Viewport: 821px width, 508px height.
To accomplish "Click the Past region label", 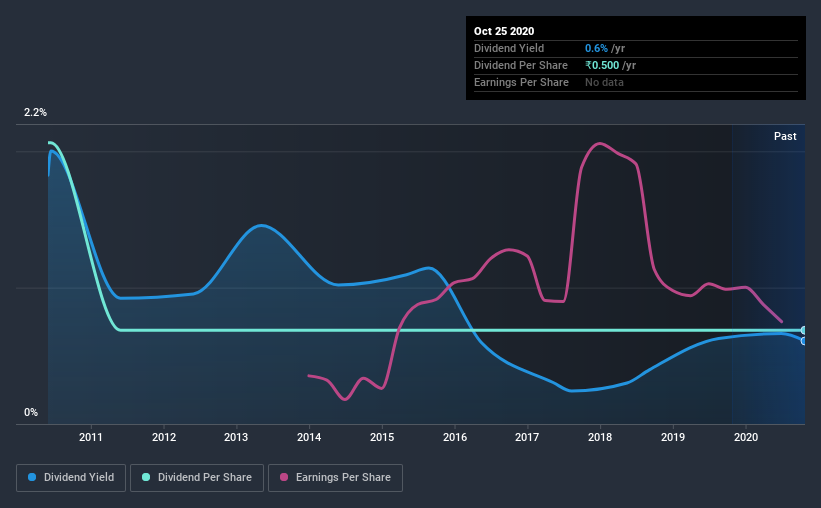I will point(785,136).
